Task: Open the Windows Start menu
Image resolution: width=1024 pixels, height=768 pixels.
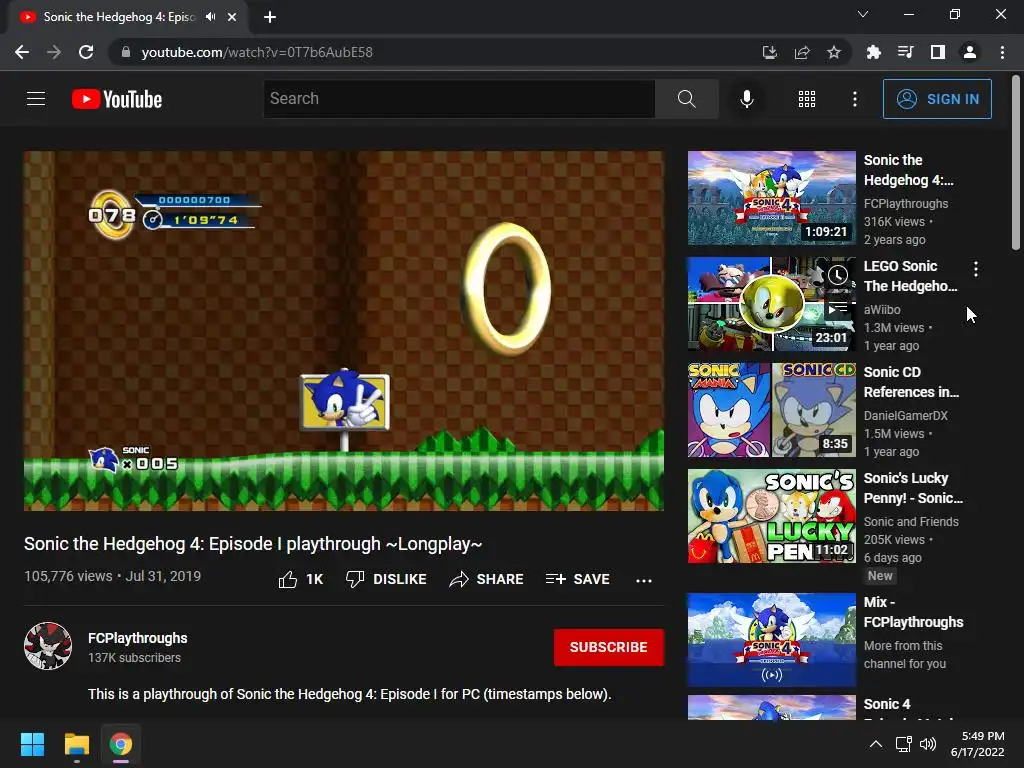Action: tap(32, 744)
